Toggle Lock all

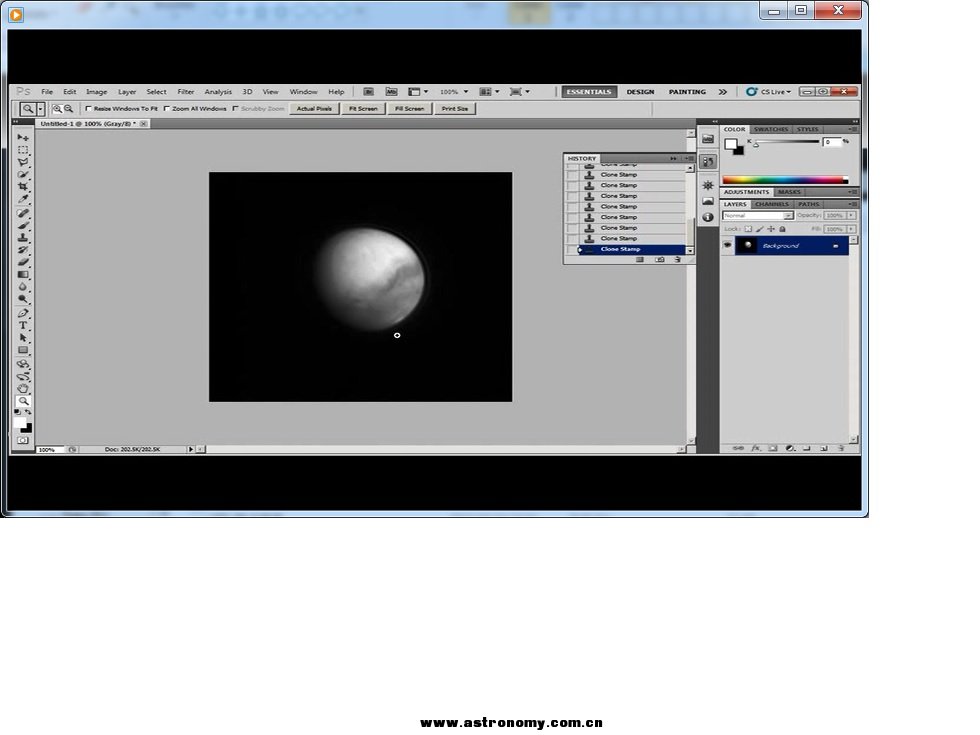[x=782, y=229]
